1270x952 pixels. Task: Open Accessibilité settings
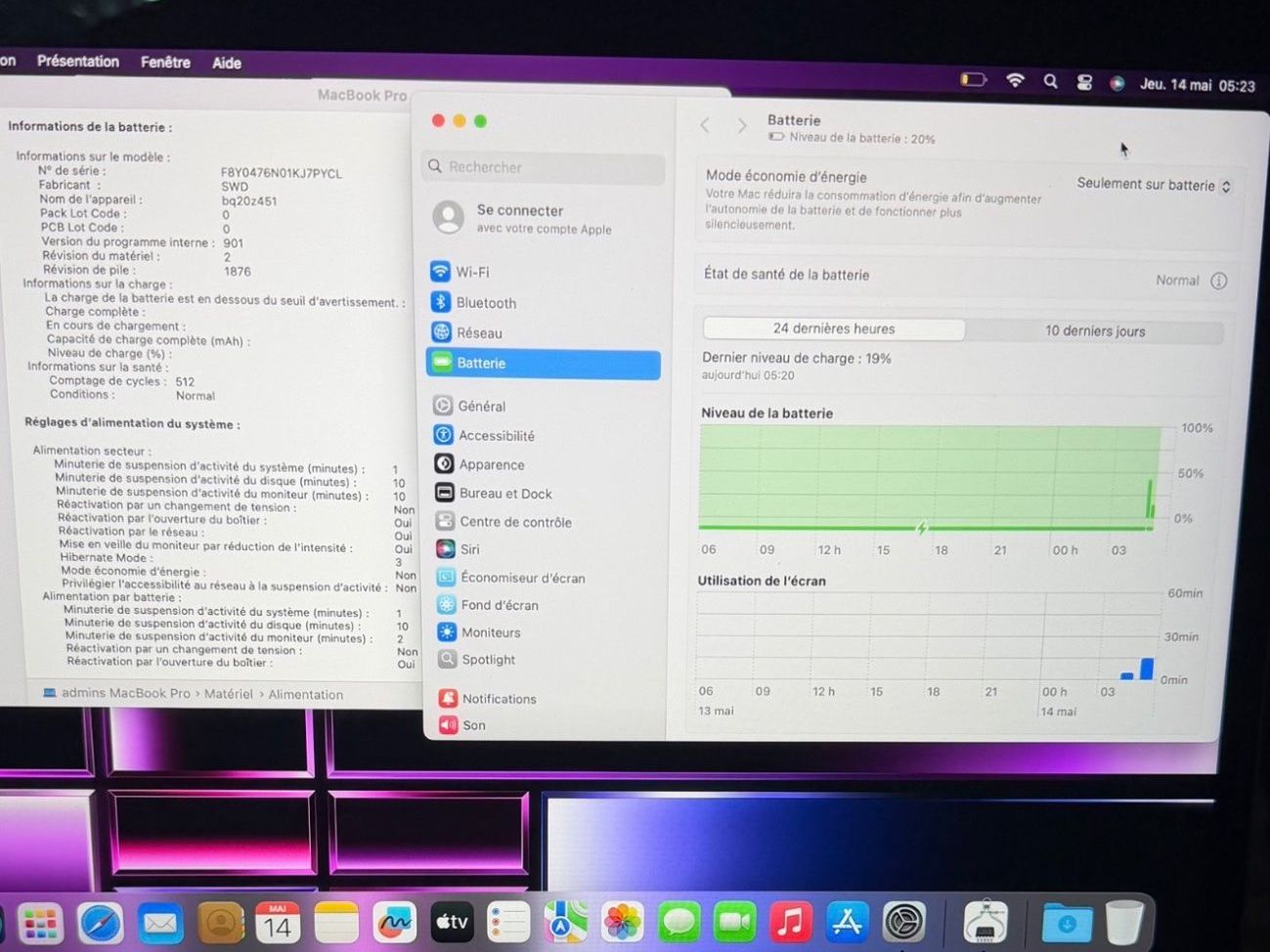tap(485, 436)
